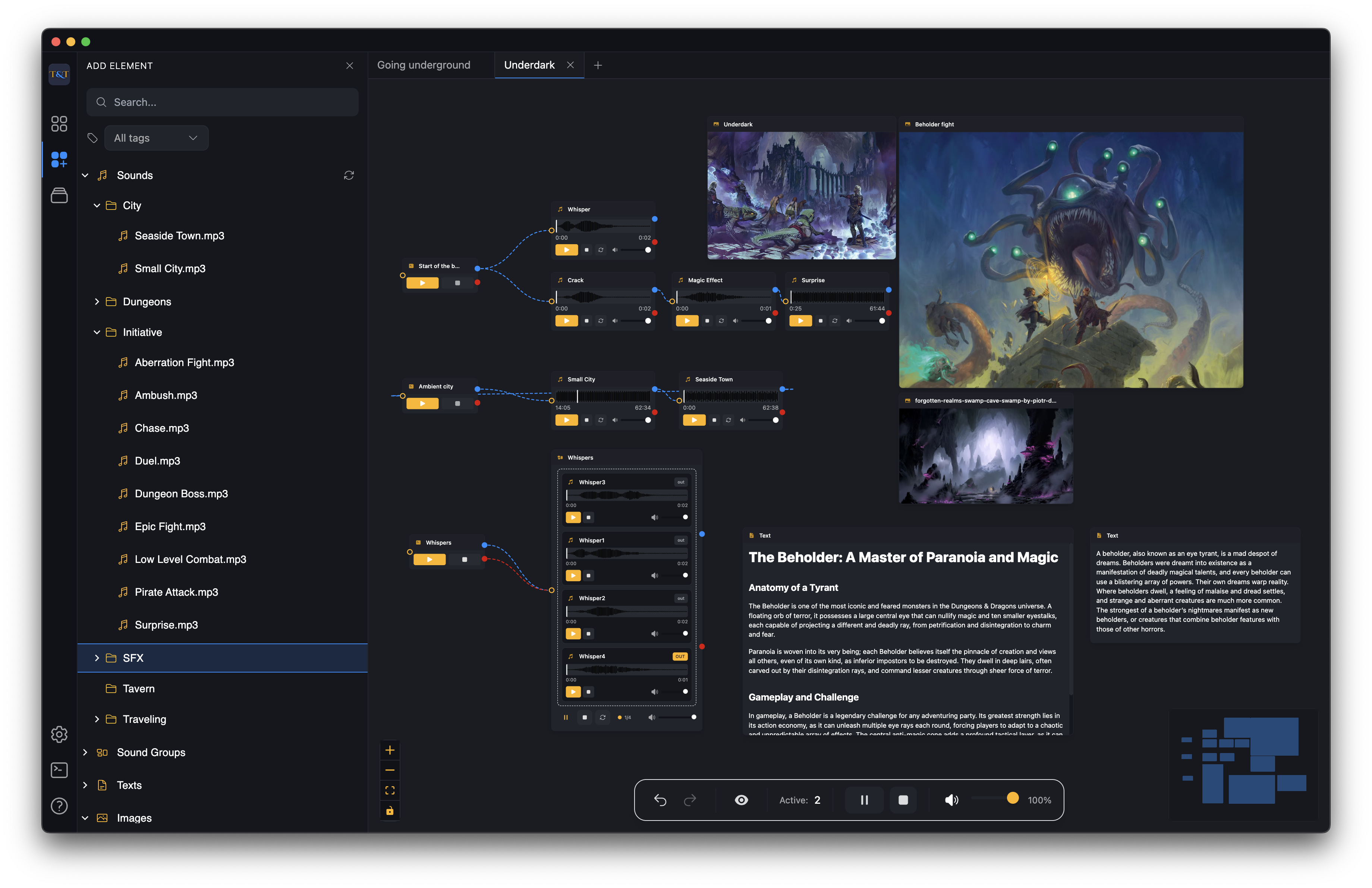Toggle the eye visibility button
1372x888 pixels.
click(741, 800)
